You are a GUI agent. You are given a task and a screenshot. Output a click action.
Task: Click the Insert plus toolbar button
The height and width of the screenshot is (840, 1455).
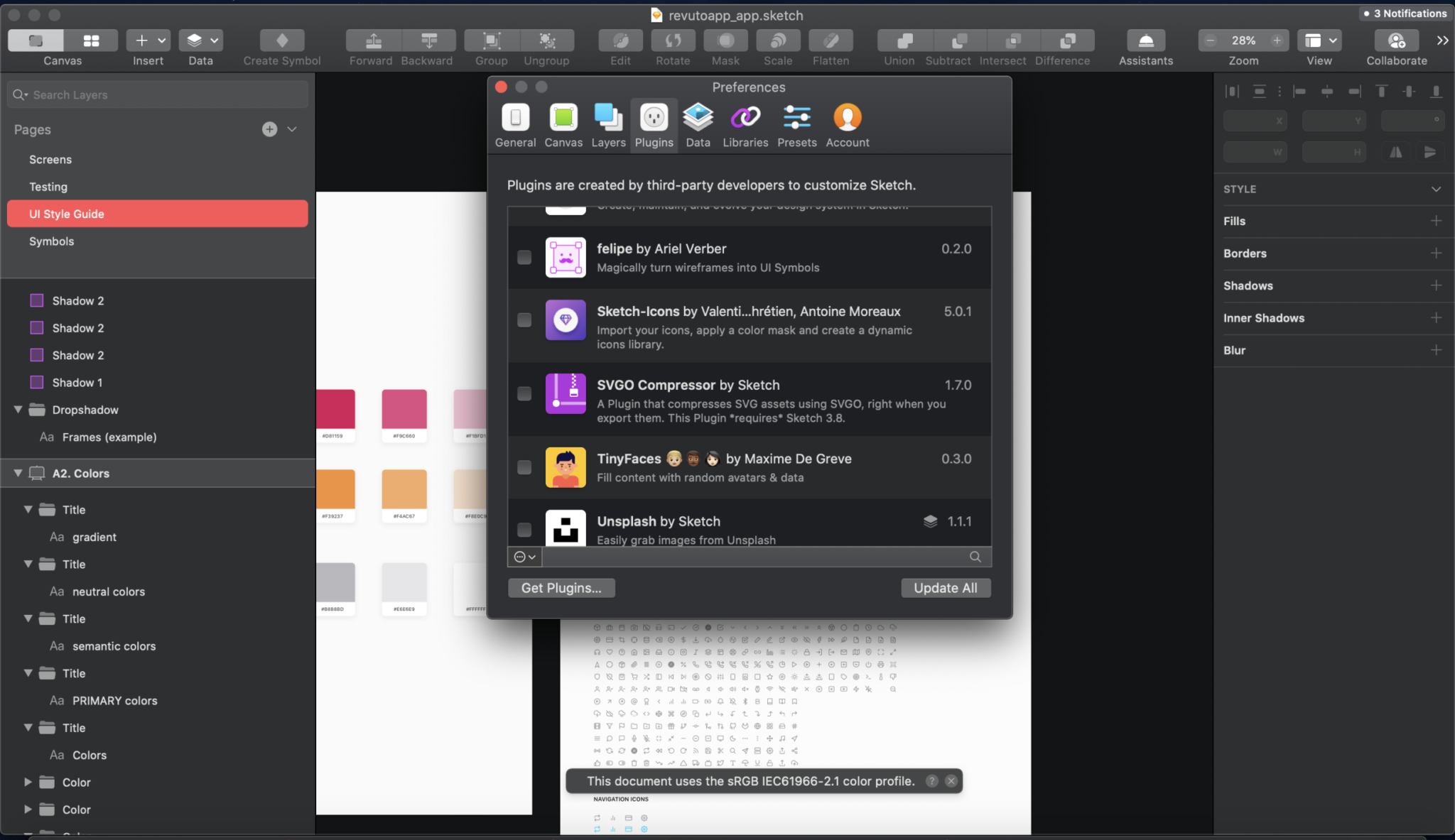(x=141, y=40)
